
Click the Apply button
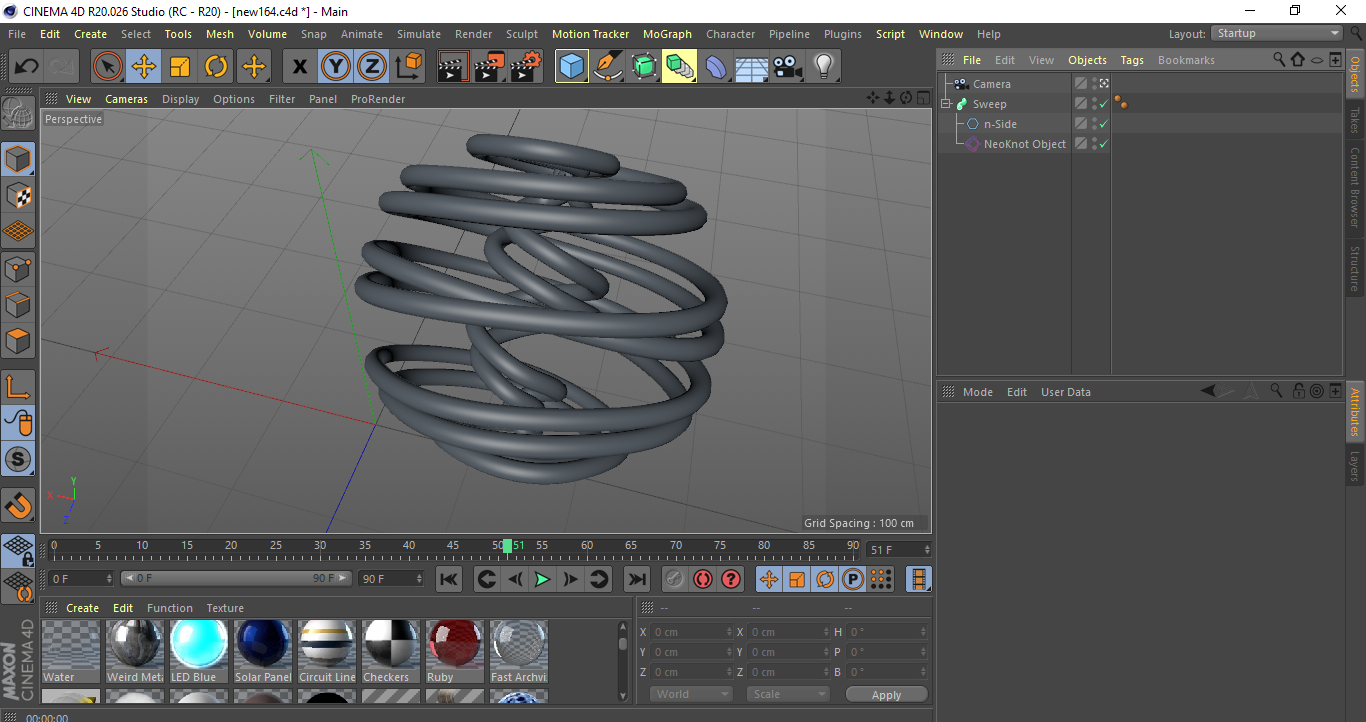[886, 694]
